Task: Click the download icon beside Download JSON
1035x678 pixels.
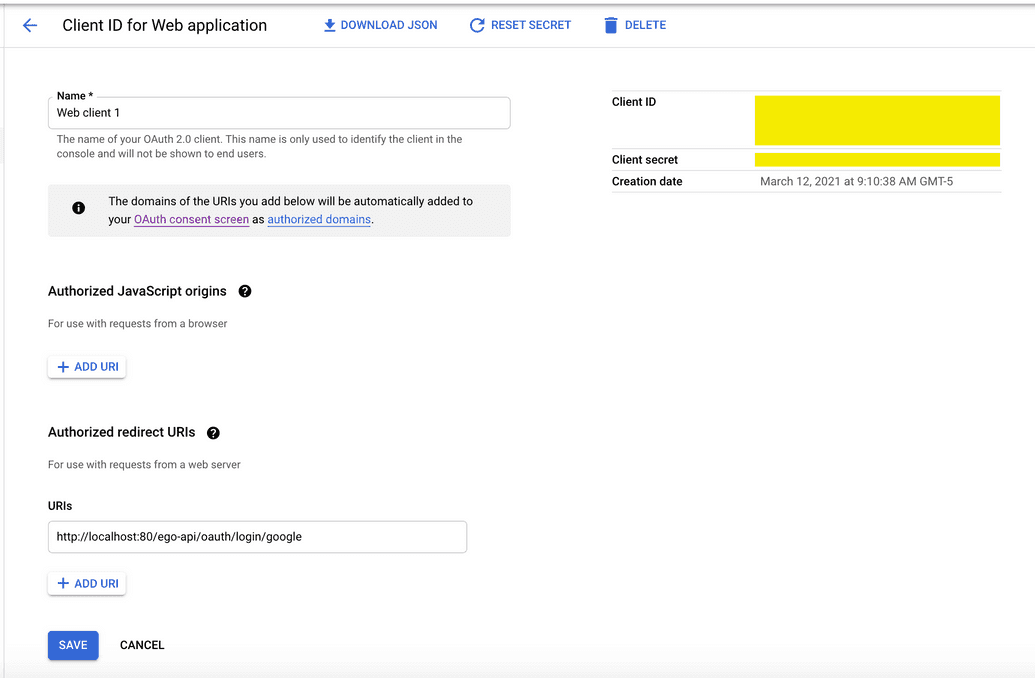Action: point(329,25)
